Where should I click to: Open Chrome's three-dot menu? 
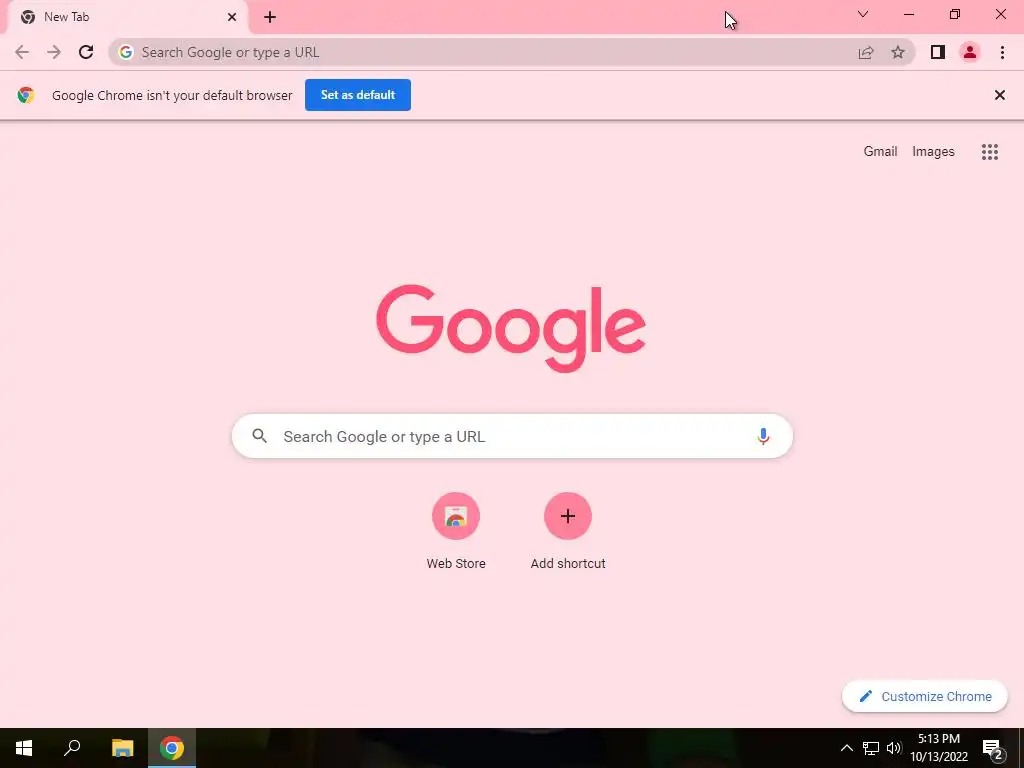(1002, 52)
